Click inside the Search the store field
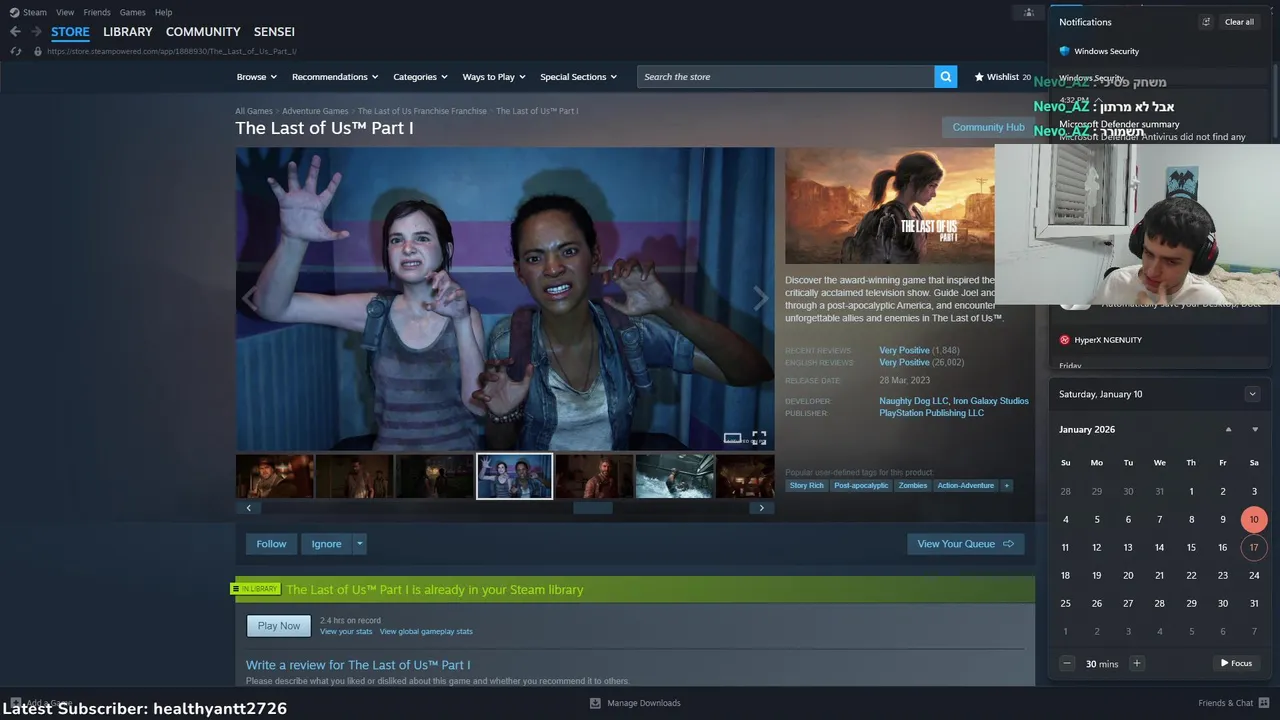Image resolution: width=1280 pixels, height=720 pixels. point(786,77)
